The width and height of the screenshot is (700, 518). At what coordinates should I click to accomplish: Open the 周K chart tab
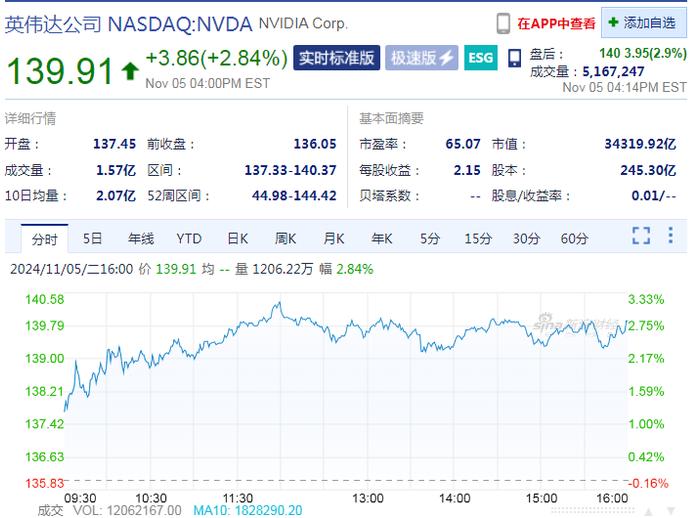[x=286, y=238]
